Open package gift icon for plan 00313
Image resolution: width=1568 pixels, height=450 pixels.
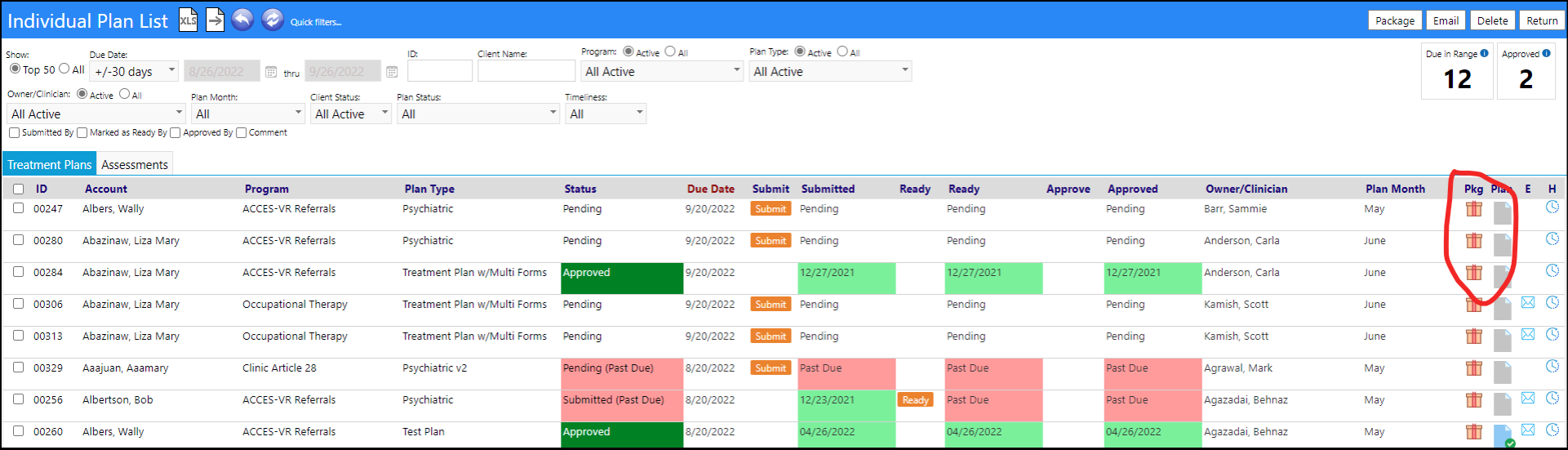(1473, 336)
